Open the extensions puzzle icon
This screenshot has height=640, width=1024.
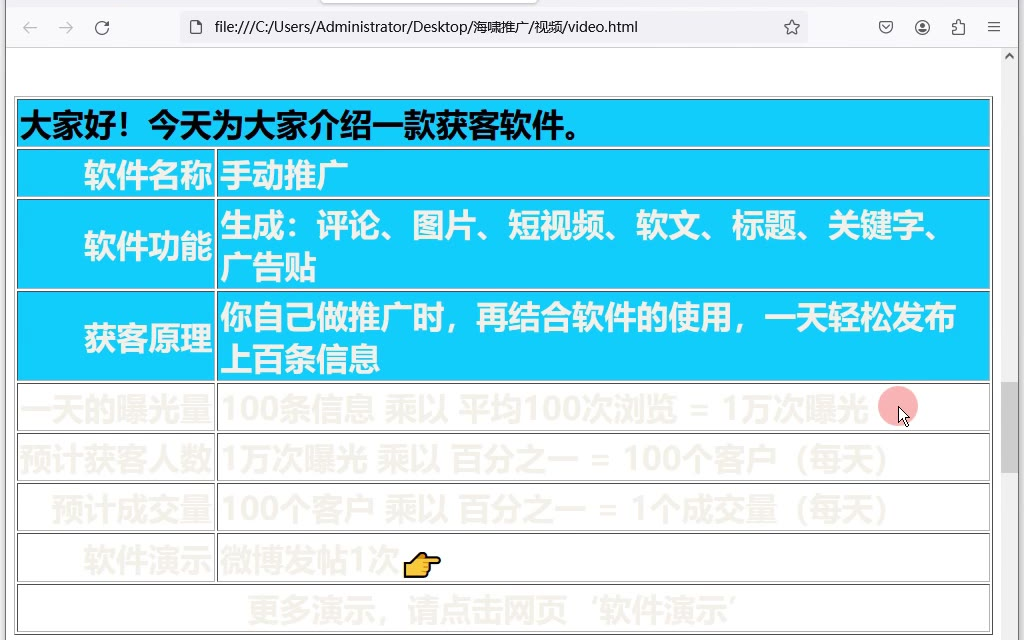point(958,27)
